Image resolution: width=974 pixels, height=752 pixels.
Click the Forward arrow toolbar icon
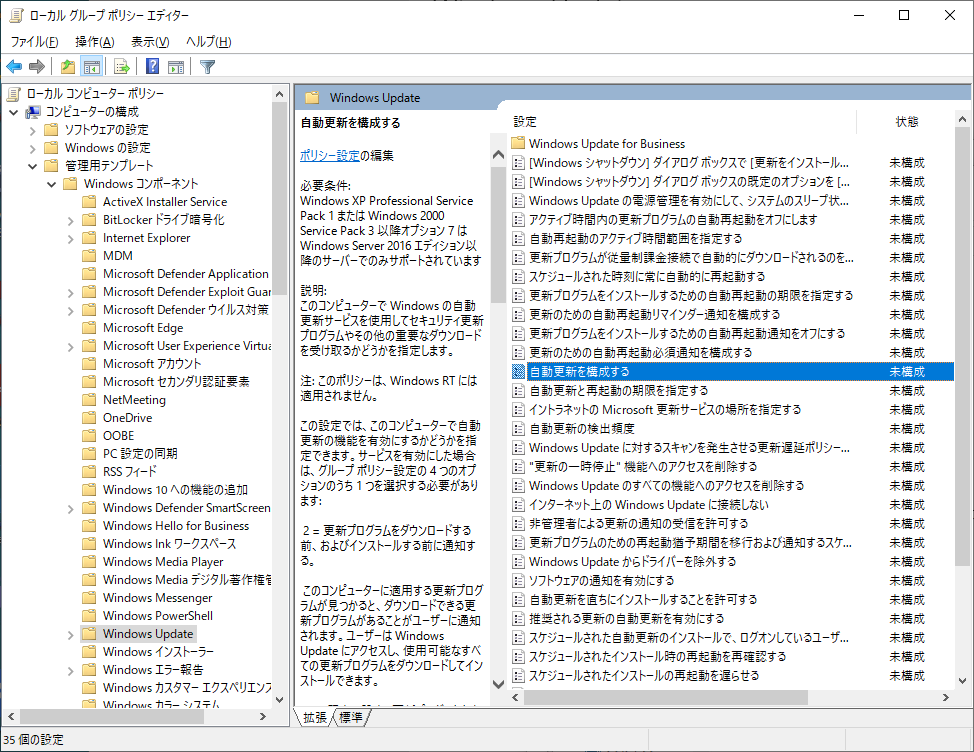tap(37, 66)
